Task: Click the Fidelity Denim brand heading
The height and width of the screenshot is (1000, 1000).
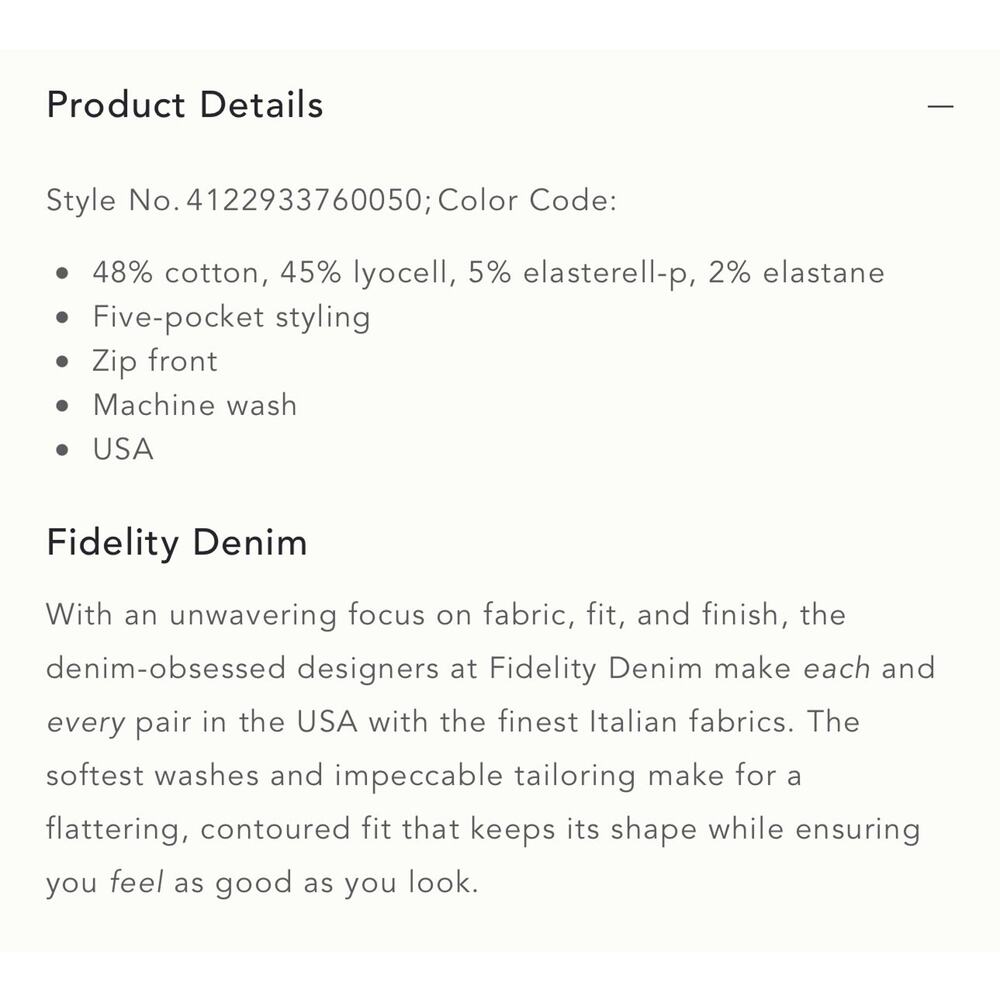Action: click(177, 543)
